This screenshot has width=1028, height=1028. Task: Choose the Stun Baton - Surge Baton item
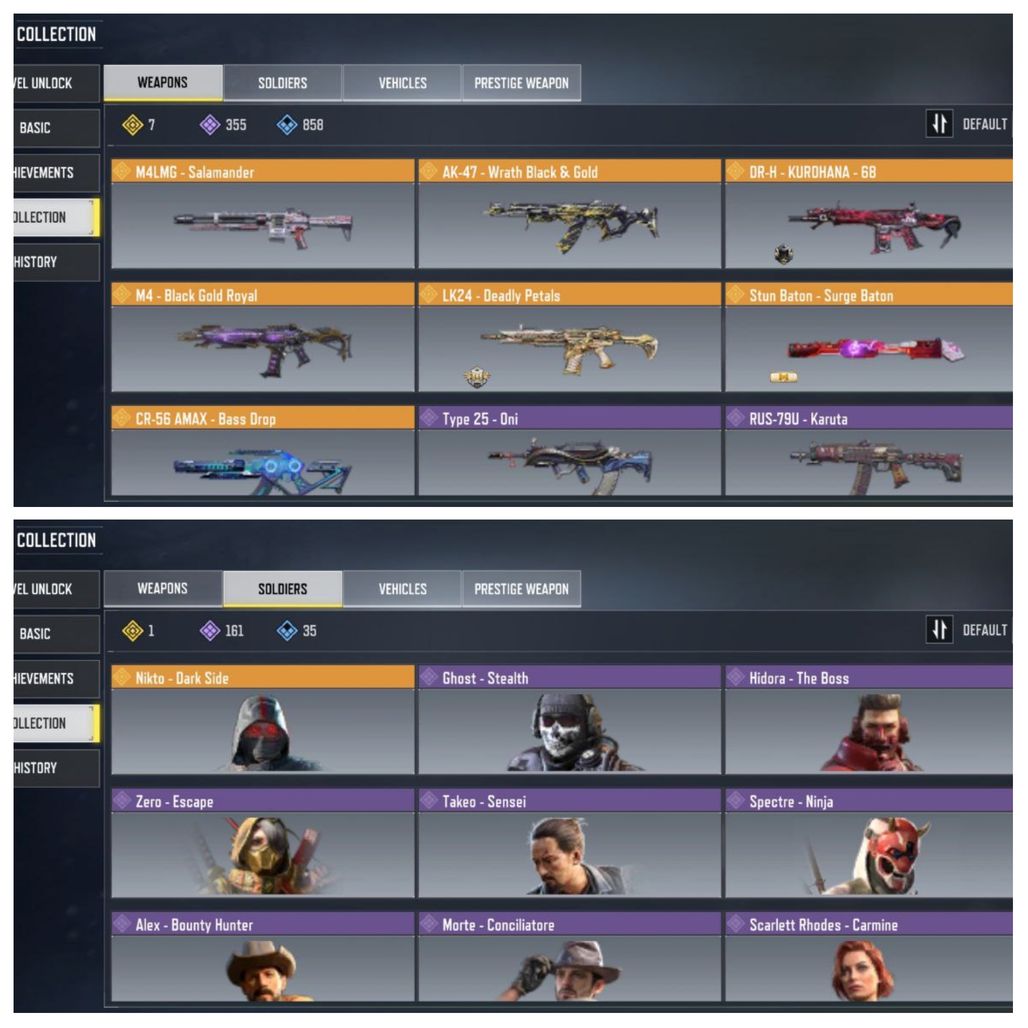click(869, 337)
